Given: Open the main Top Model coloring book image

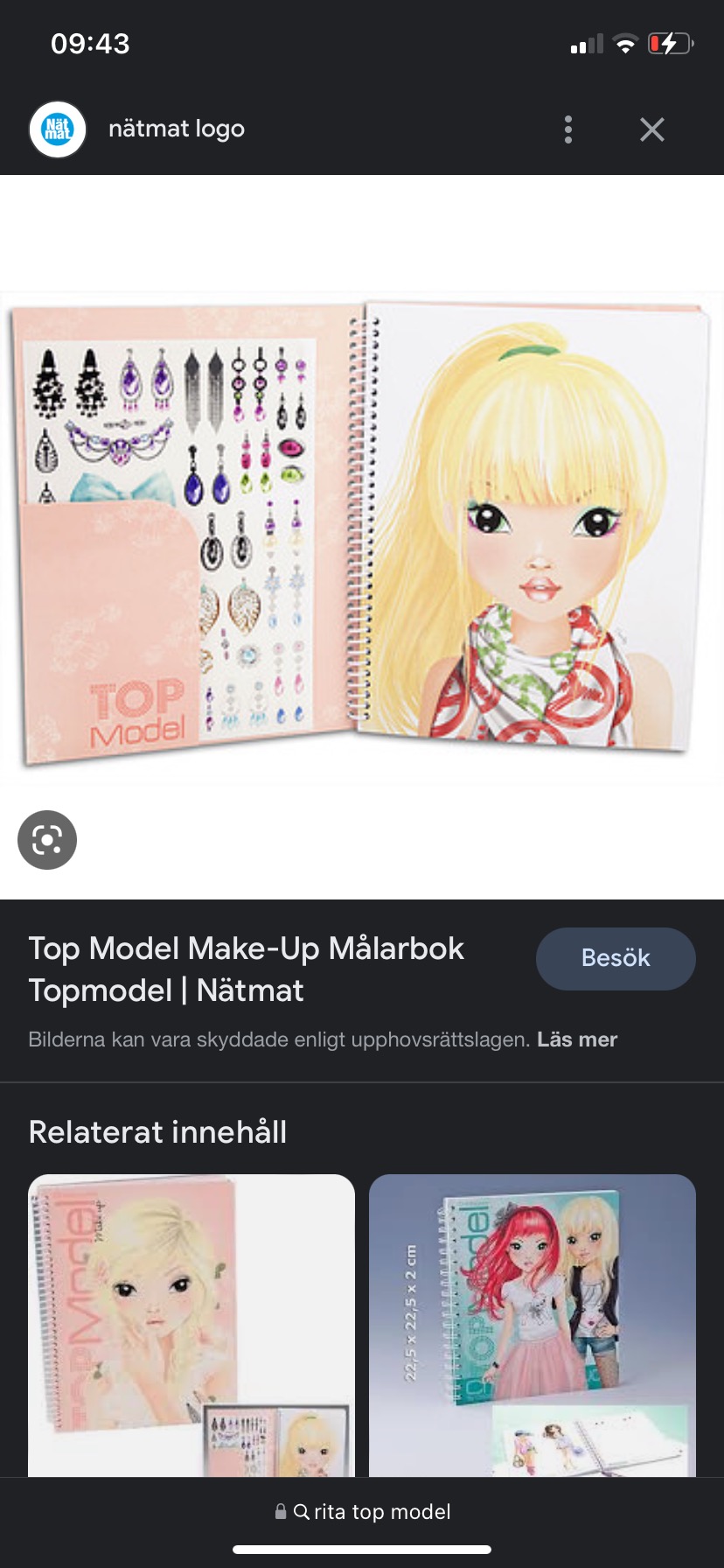Looking at the screenshot, I should 362,534.
